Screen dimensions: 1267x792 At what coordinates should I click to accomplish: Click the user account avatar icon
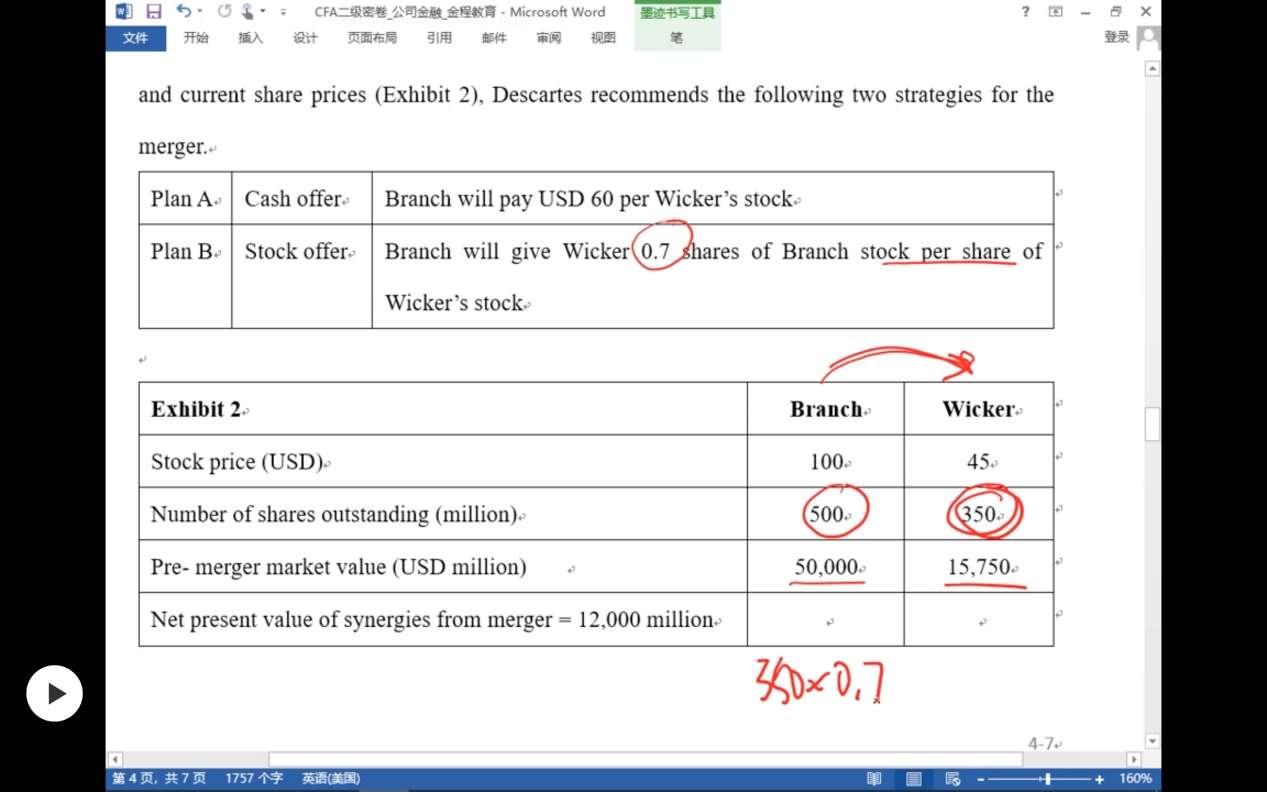(x=1149, y=38)
